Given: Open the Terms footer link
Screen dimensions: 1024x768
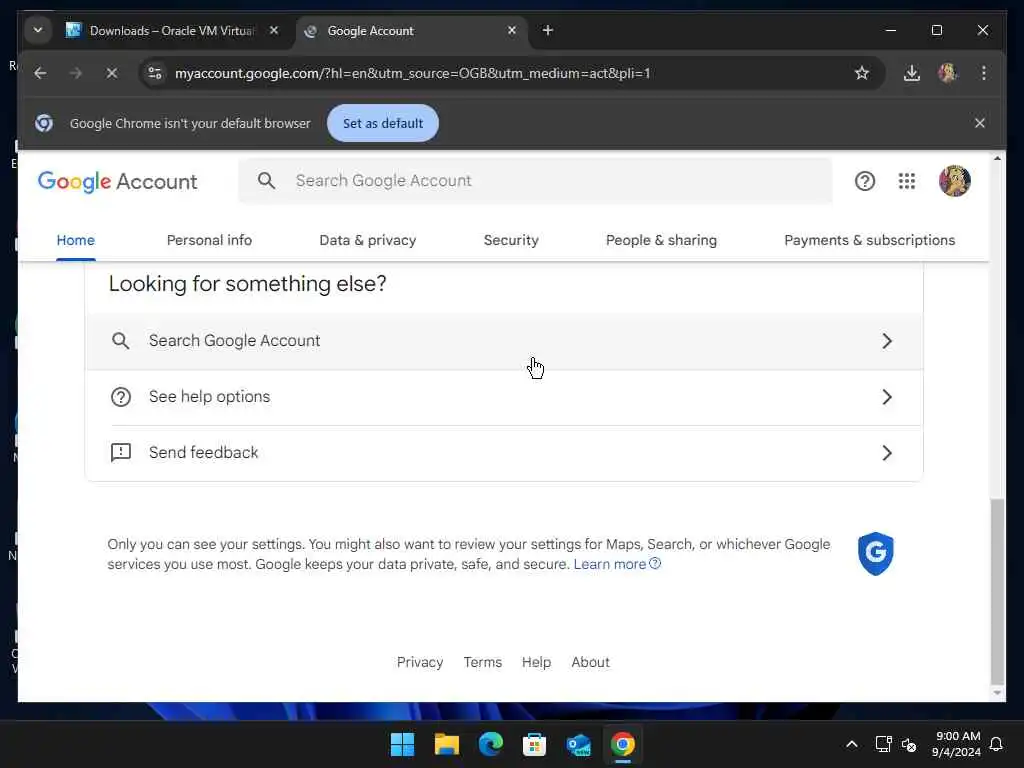Looking at the screenshot, I should 483,662.
